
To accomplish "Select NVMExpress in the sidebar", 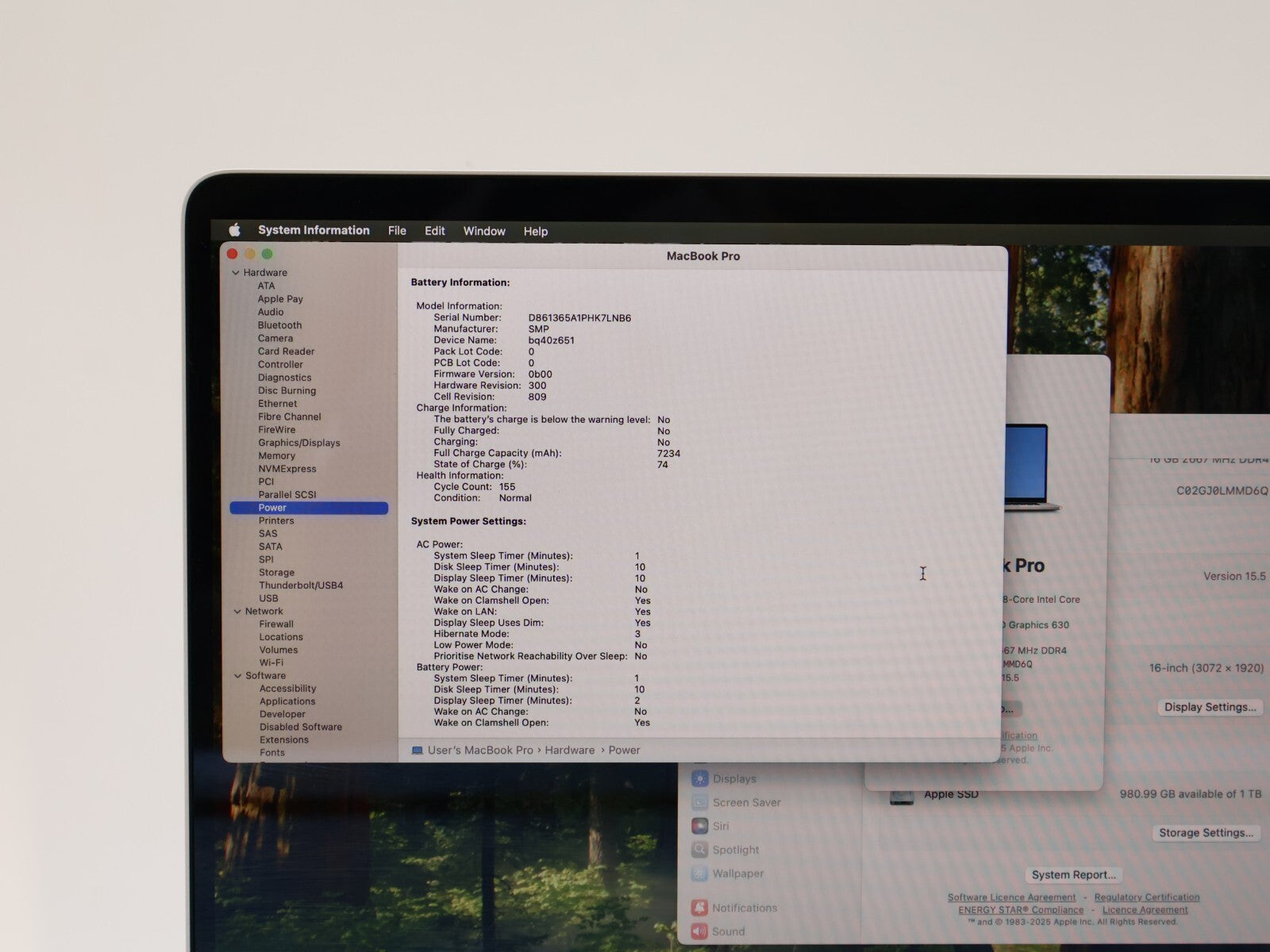I will (x=287, y=469).
